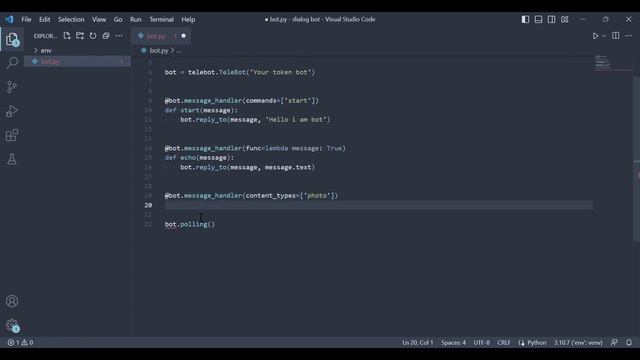640x360 pixels.
Task: Open the Terminal menu
Action: coord(161,19)
